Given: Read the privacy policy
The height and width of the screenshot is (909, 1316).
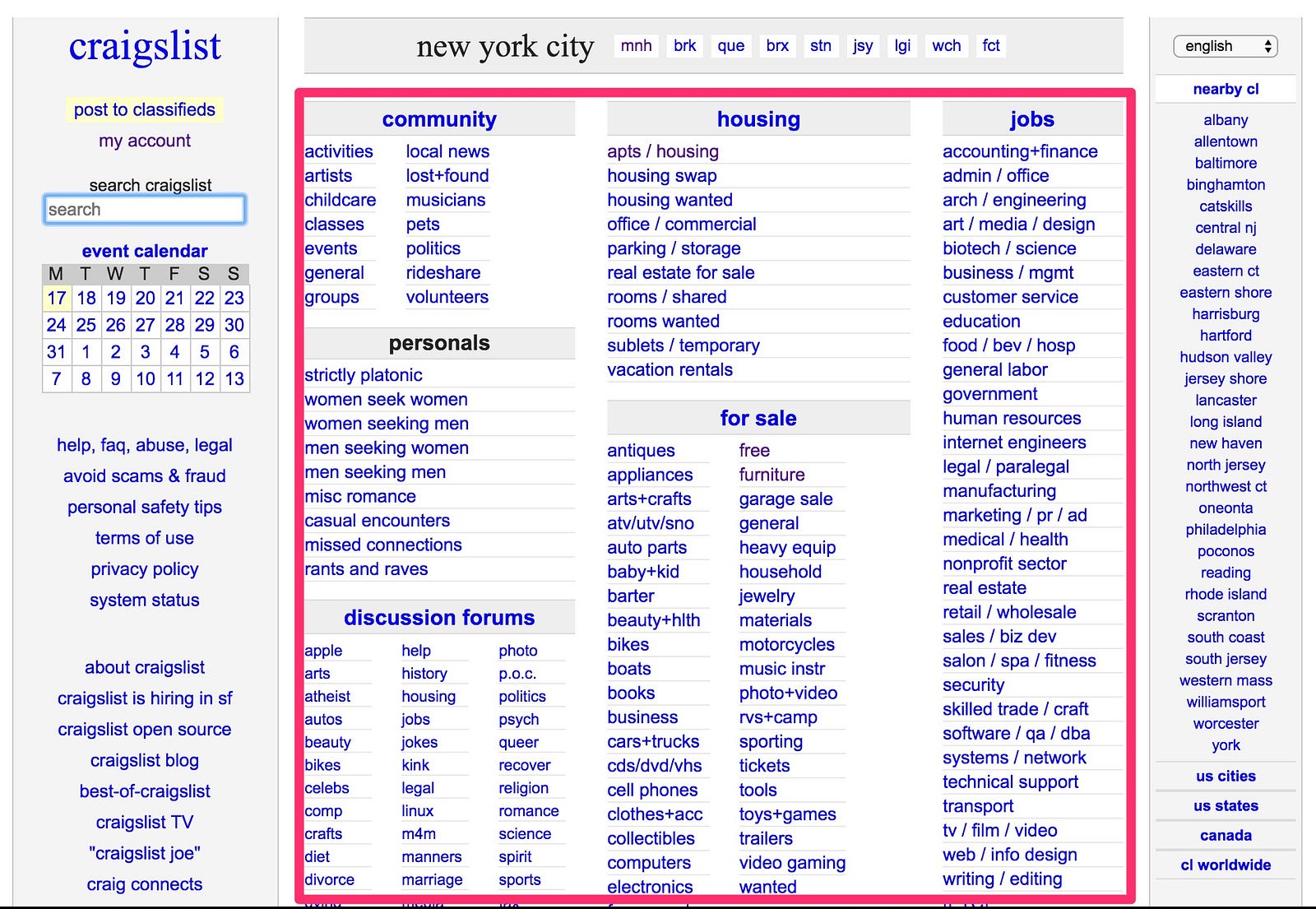Looking at the screenshot, I should click(x=145, y=568).
